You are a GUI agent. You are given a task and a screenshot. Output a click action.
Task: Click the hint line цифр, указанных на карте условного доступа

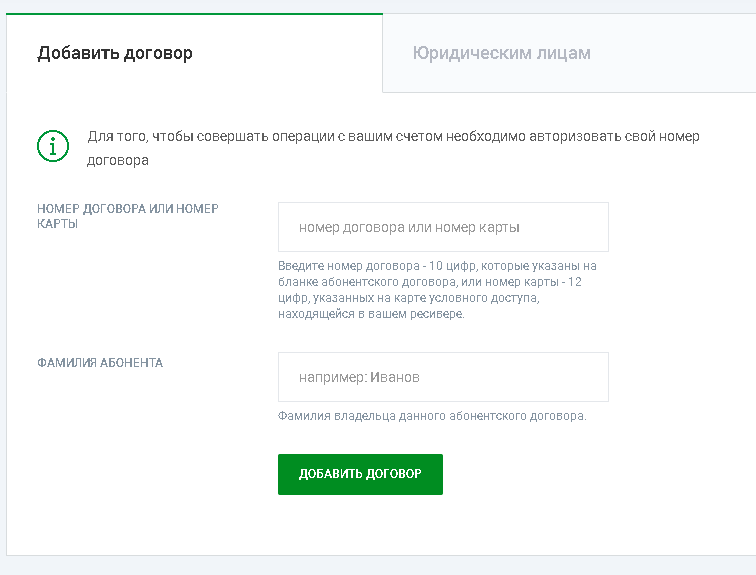pos(409,298)
